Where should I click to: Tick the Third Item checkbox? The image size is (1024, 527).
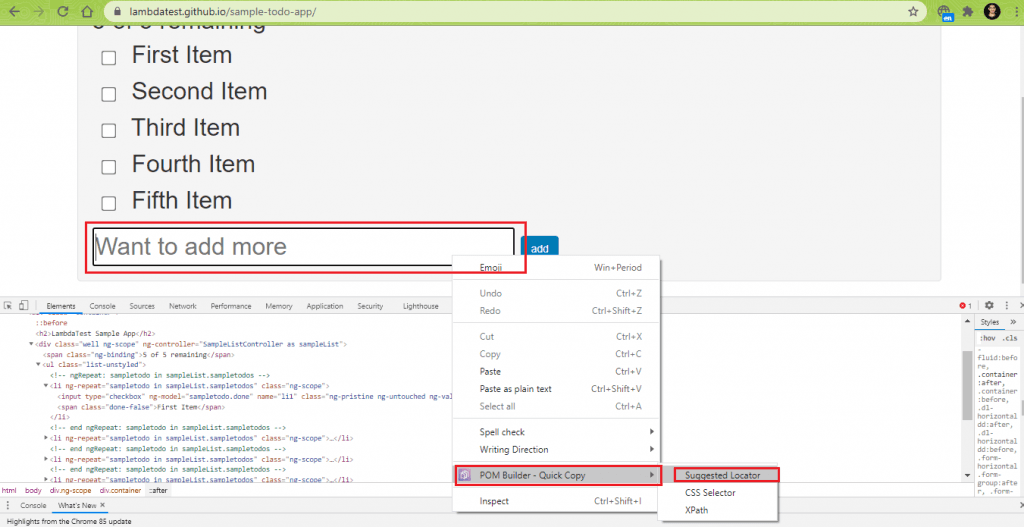[109, 130]
